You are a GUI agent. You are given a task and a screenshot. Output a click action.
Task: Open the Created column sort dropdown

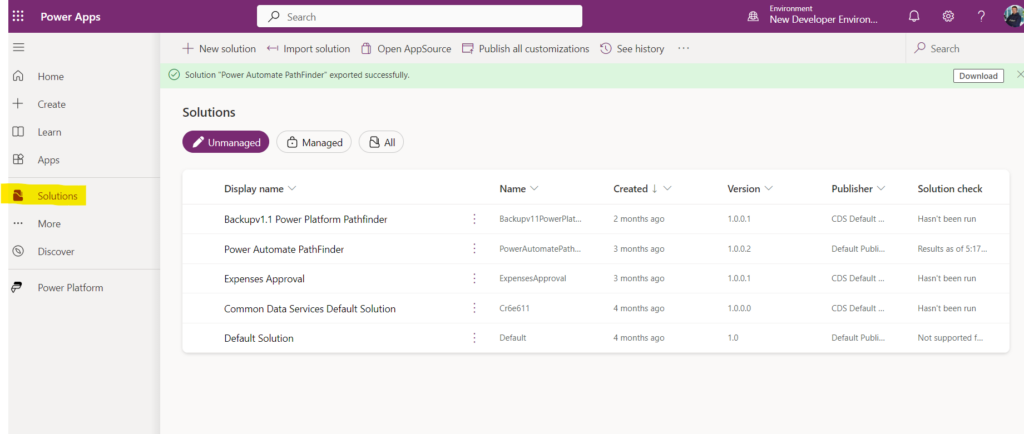(666, 188)
